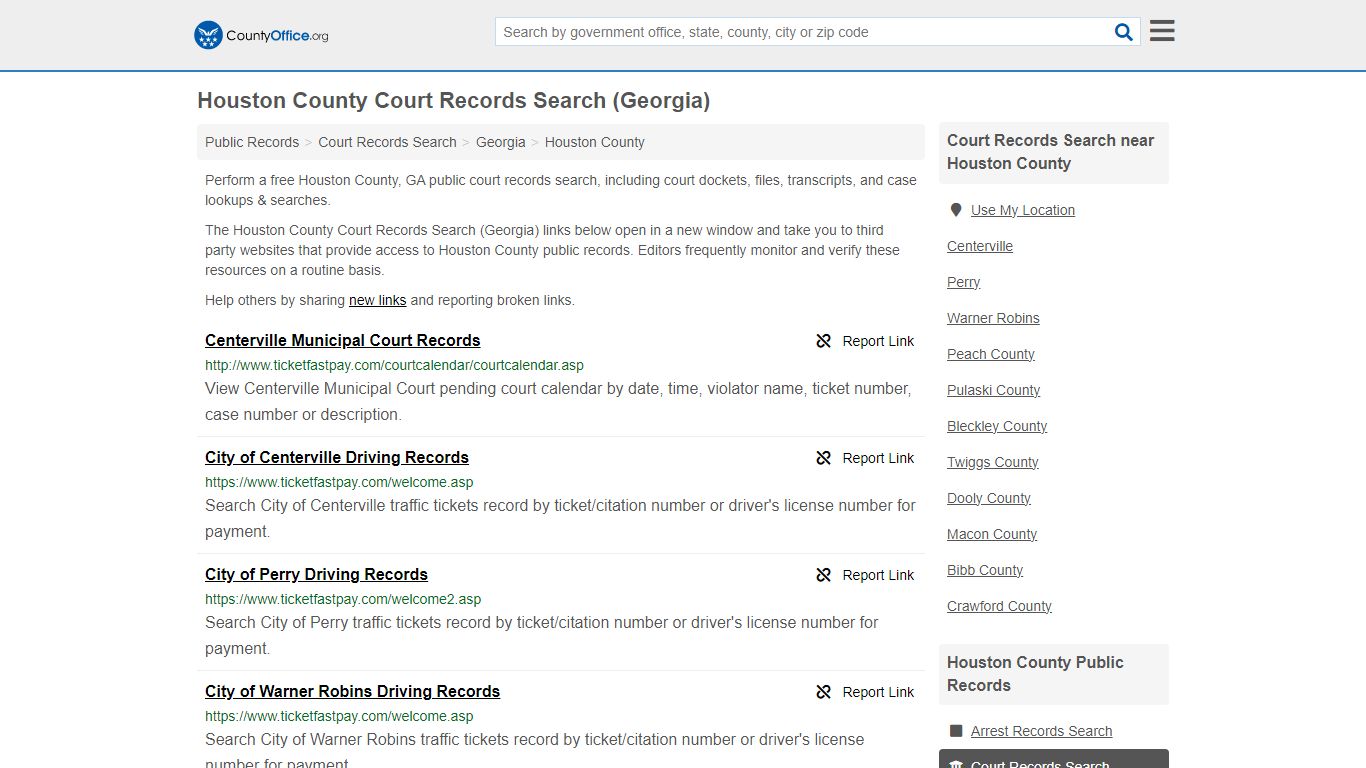Open Peach County link
This screenshot has width=1366, height=768.
pos(991,354)
